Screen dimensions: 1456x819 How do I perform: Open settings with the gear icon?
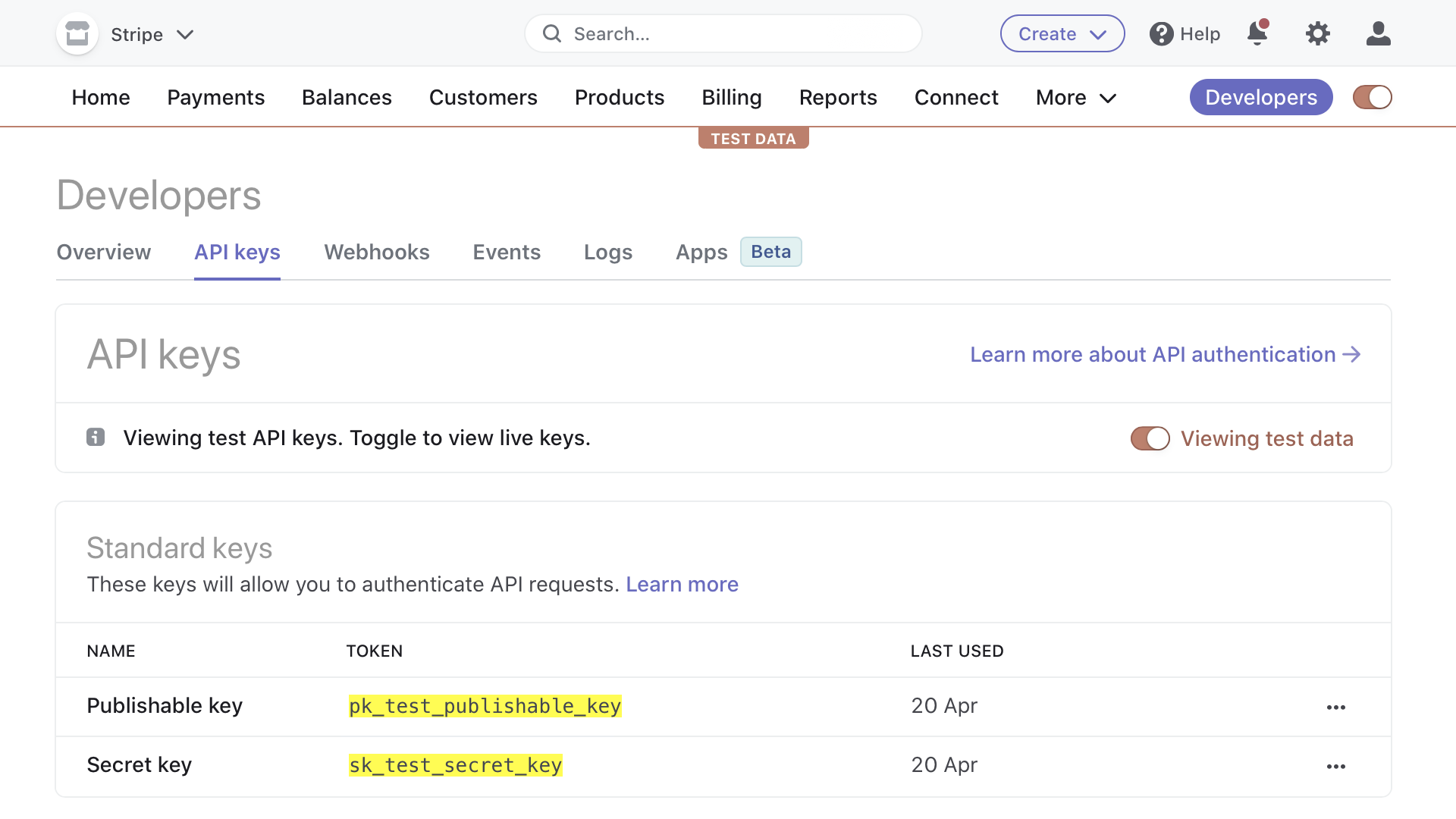pos(1317,33)
